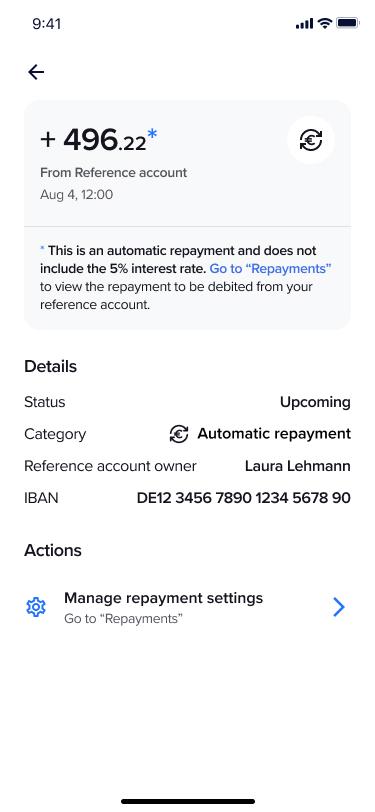Tap the back arrow icon
This screenshot has width=375, height=812.
pyautogui.click(x=36, y=72)
